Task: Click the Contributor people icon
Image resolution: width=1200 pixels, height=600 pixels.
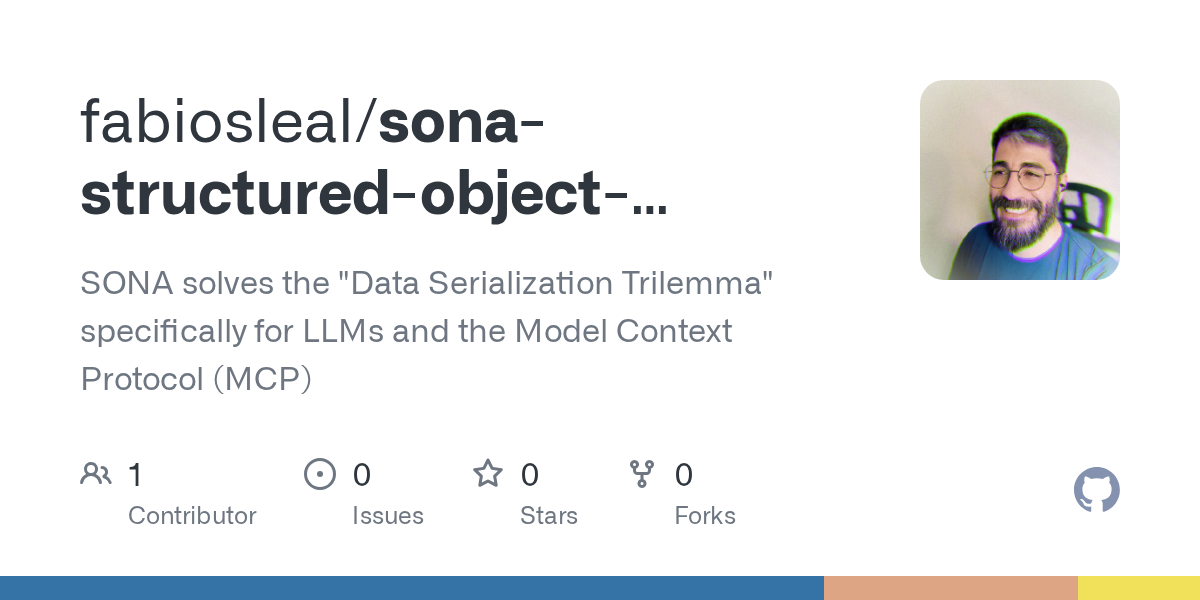Action: pos(96,474)
